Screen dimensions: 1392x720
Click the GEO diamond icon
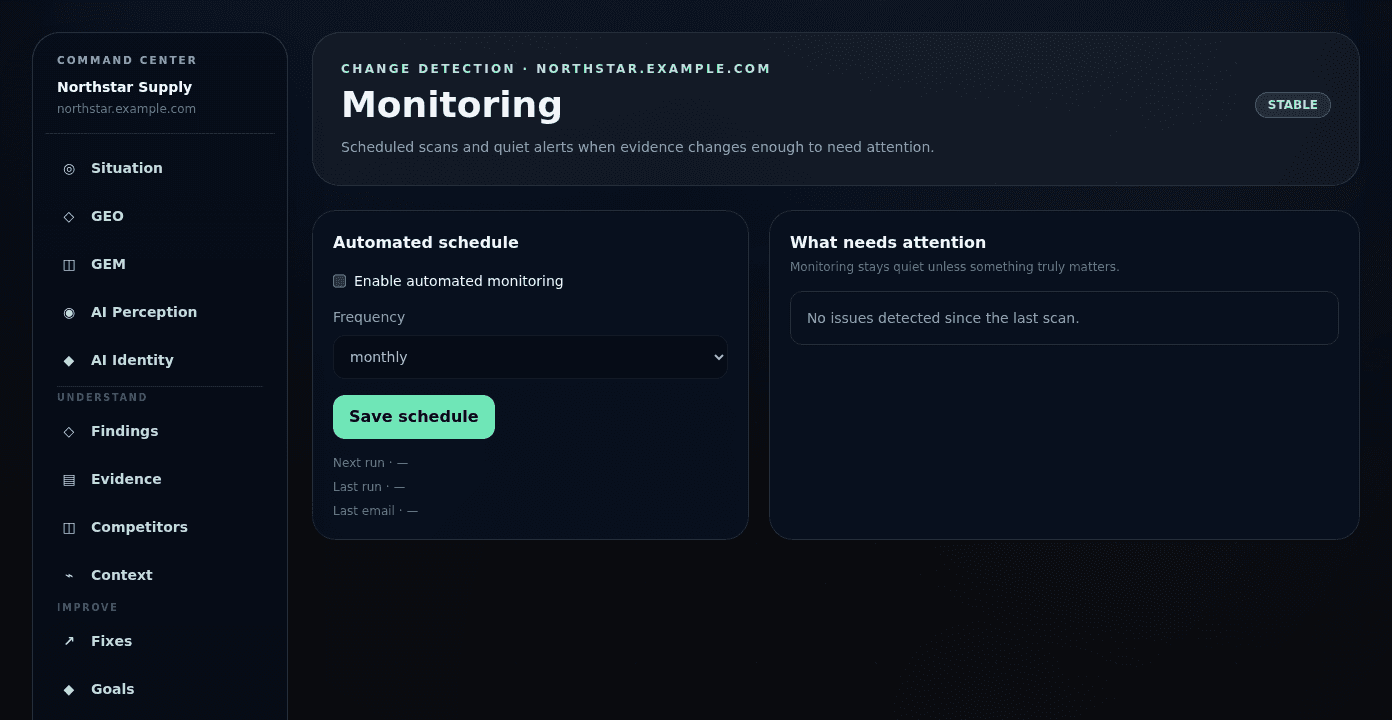pyautogui.click(x=69, y=216)
